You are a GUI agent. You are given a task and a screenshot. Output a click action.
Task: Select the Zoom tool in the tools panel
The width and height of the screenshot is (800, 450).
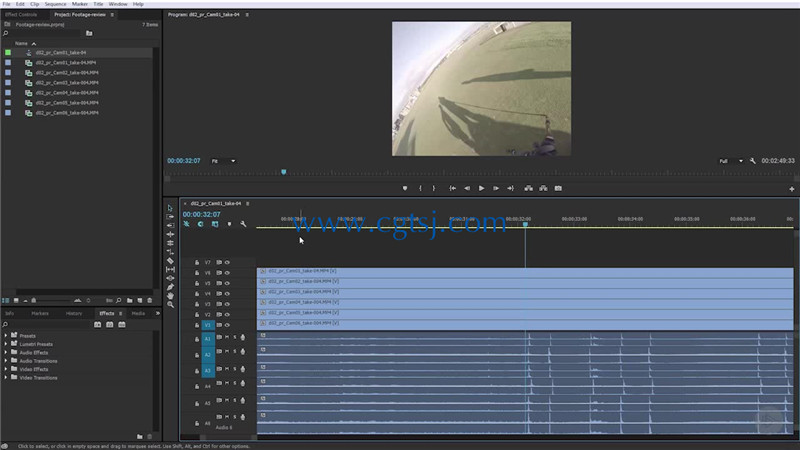170,305
